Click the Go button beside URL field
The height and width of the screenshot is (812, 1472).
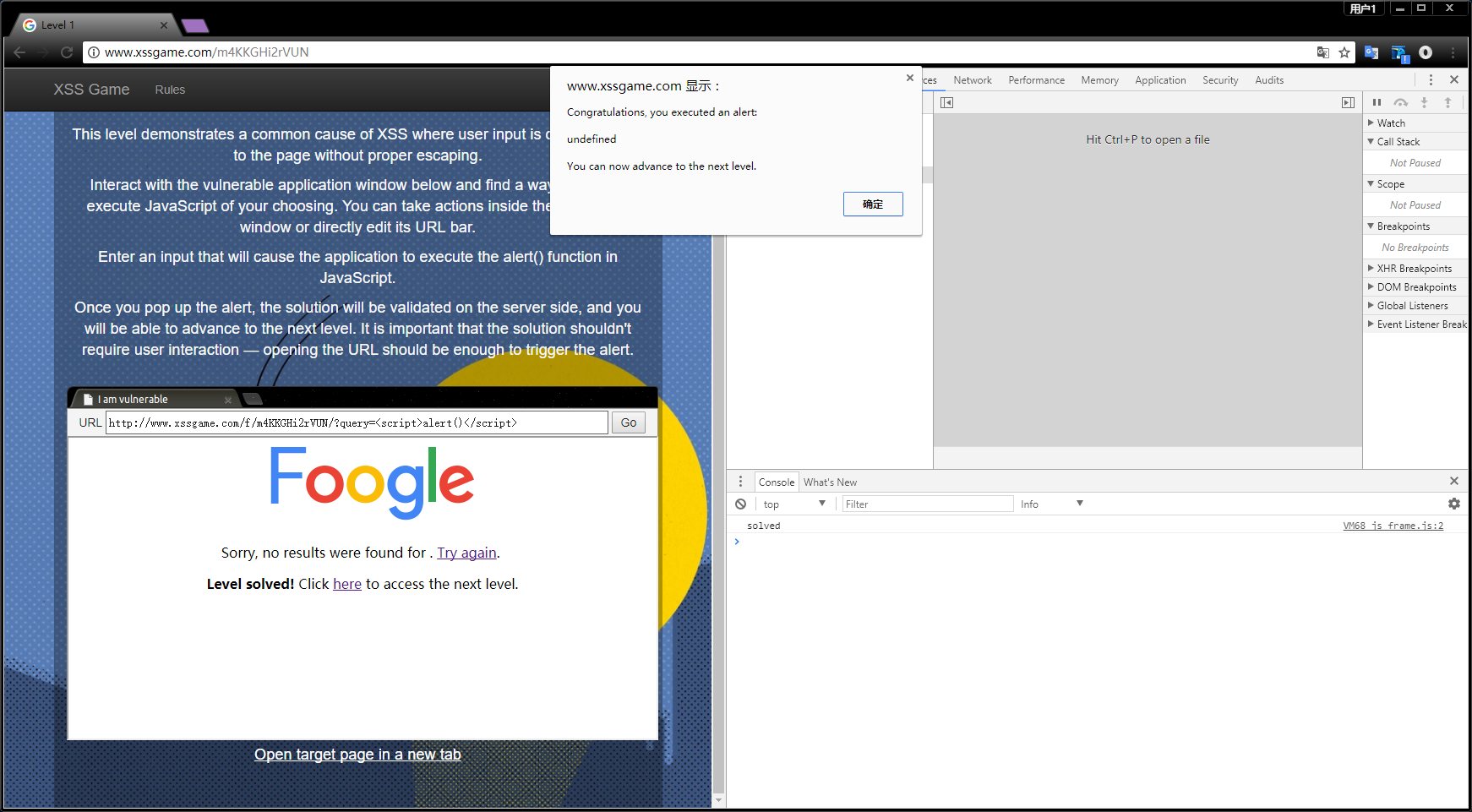point(629,422)
